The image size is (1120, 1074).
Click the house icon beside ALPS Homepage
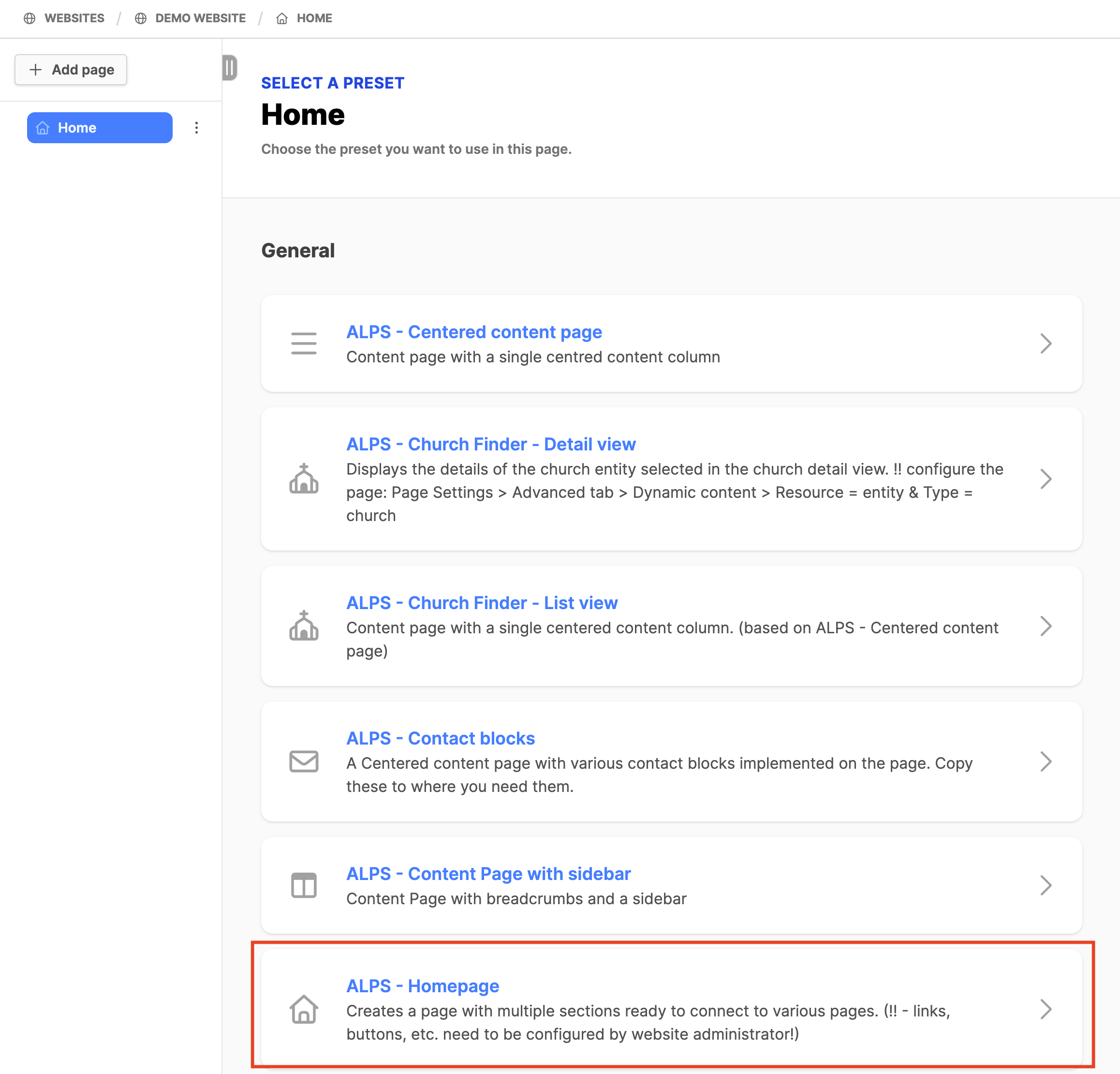click(303, 1009)
